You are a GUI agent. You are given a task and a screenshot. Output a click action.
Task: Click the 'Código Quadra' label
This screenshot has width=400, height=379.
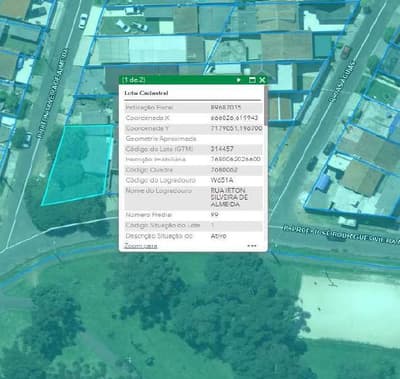(x=149, y=170)
